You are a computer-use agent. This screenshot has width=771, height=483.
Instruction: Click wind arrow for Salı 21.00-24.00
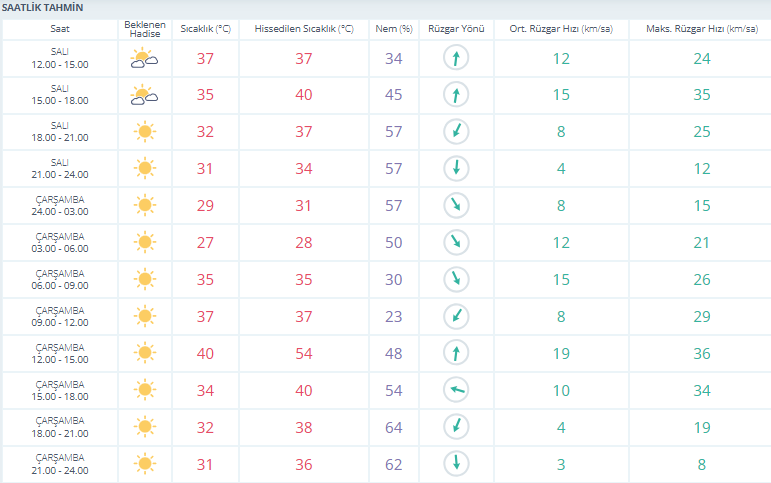point(456,168)
